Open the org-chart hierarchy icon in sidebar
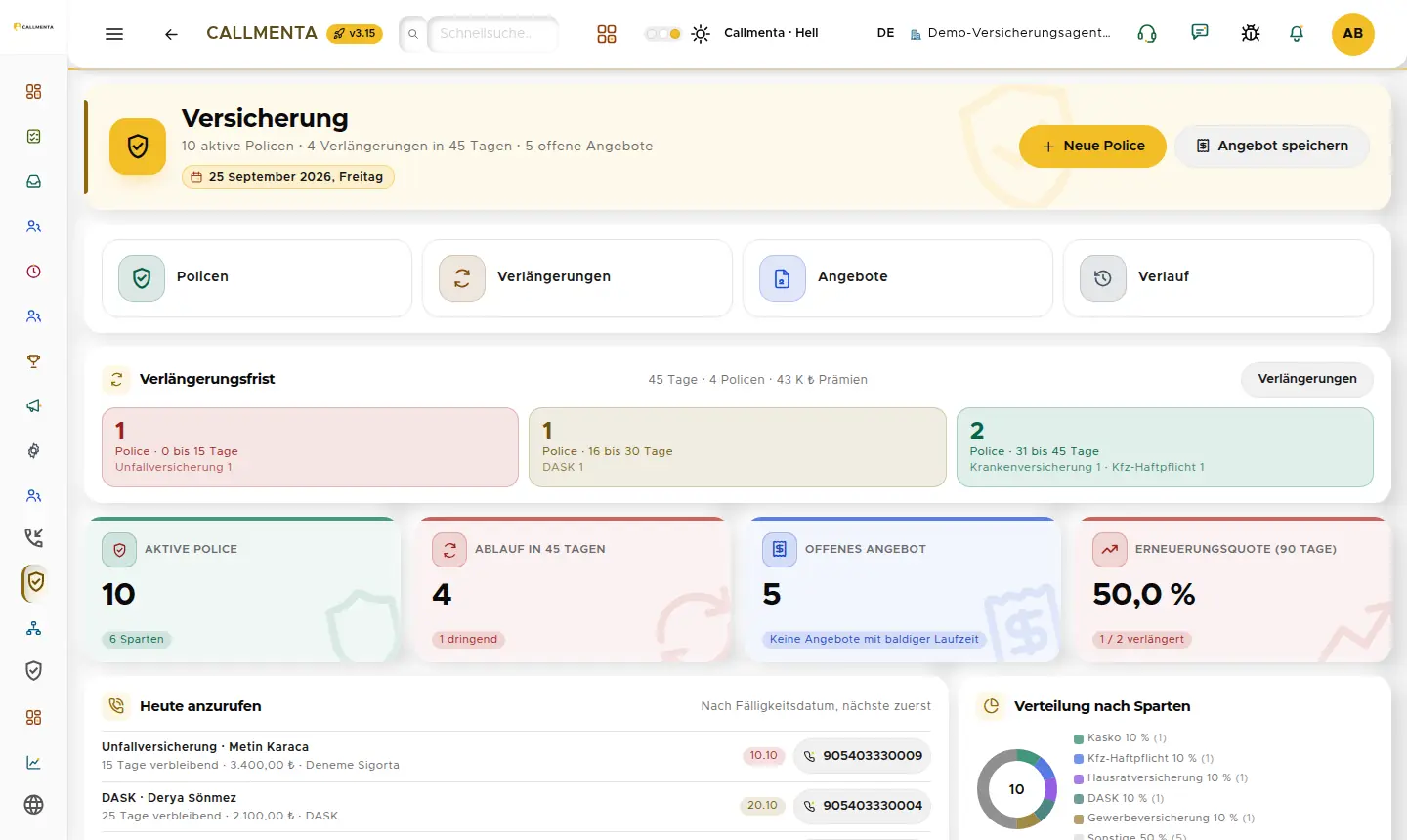 pos(34,628)
